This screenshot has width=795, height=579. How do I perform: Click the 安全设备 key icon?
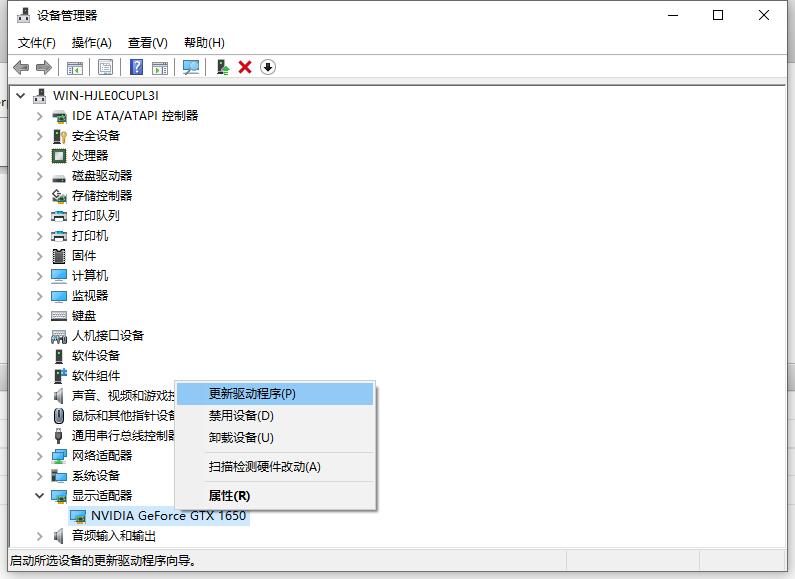[x=59, y=136]
